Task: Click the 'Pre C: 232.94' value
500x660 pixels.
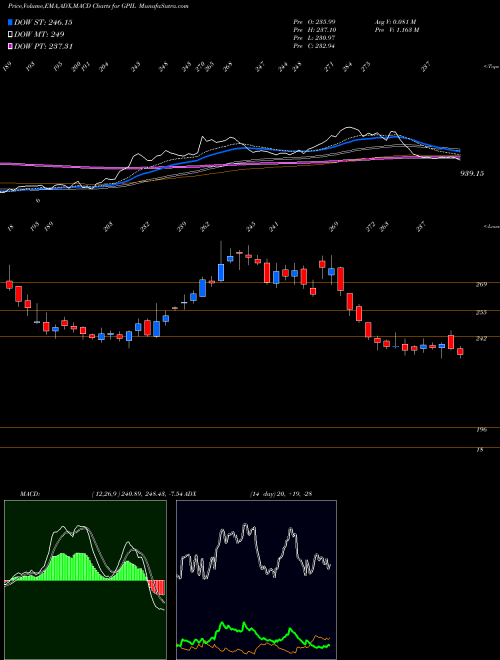Action: point(314,46)
